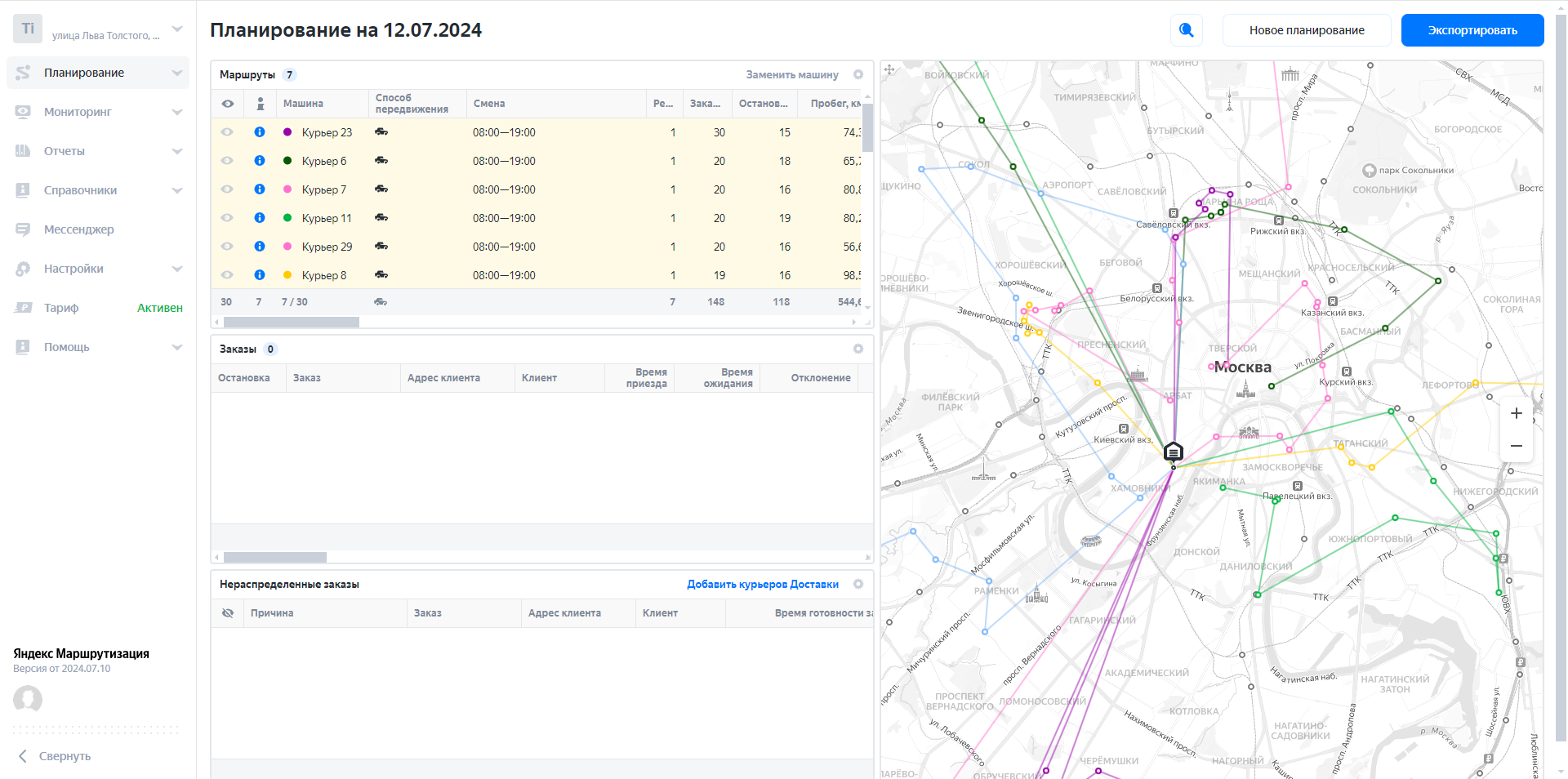Open the company address dropdown
Image resolution: width=1568 pixels, height=779 pixels.
[176, 29]
